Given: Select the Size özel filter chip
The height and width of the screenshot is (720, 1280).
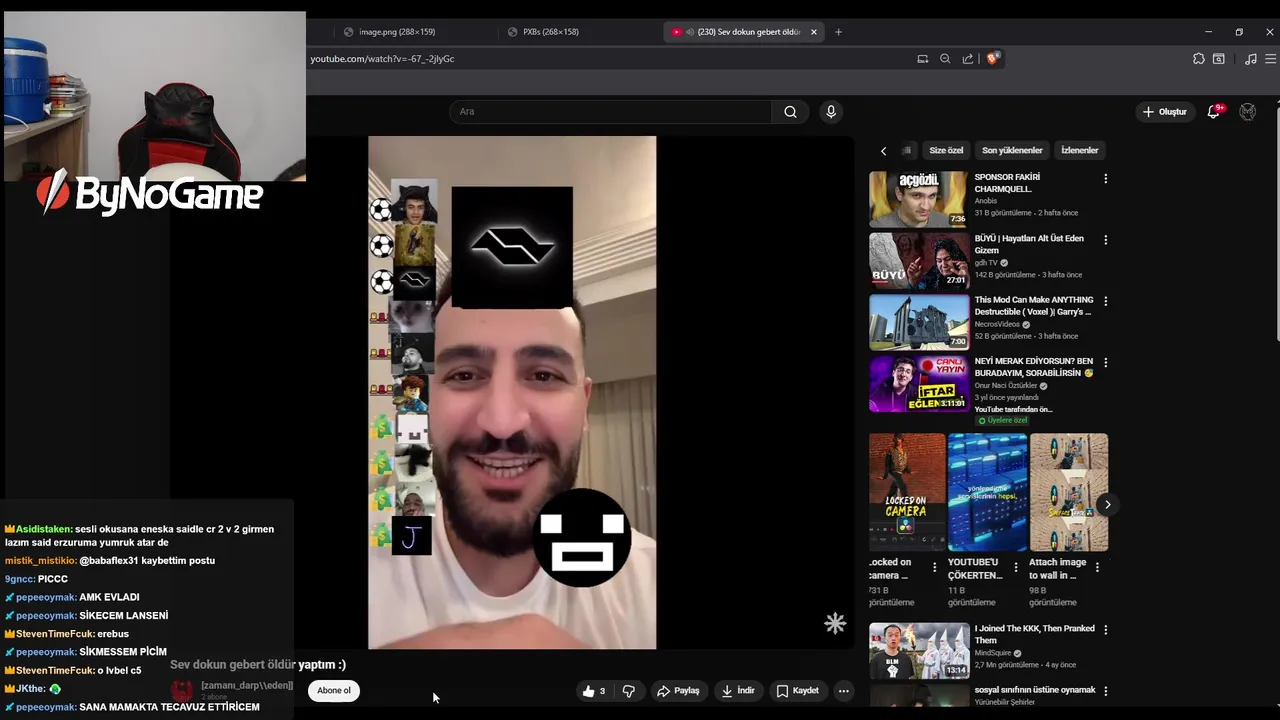Looking at the screenshot, I should 946,151.
